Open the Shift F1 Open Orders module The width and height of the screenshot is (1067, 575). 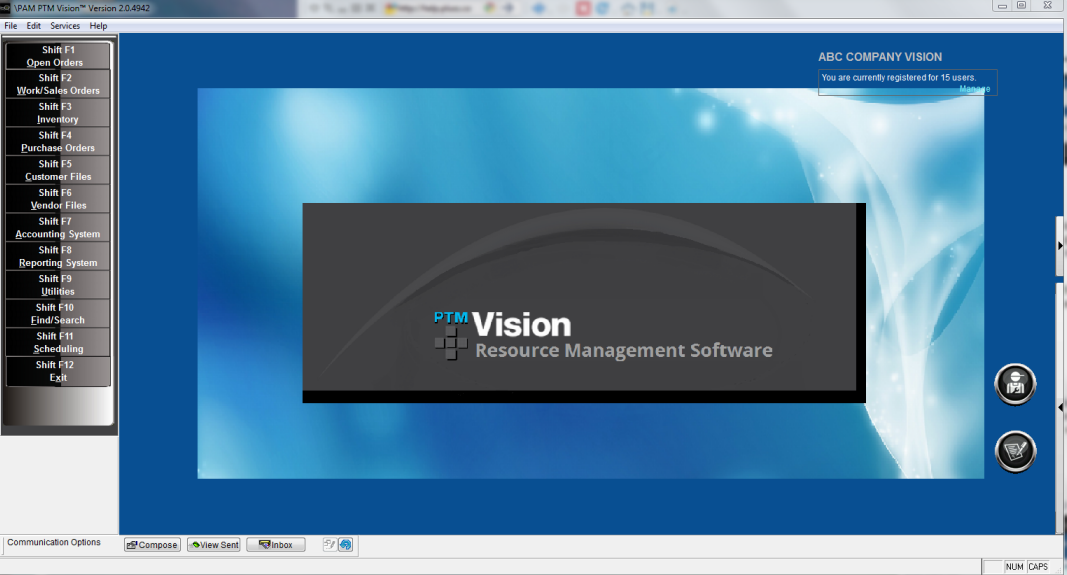point(58,56)
